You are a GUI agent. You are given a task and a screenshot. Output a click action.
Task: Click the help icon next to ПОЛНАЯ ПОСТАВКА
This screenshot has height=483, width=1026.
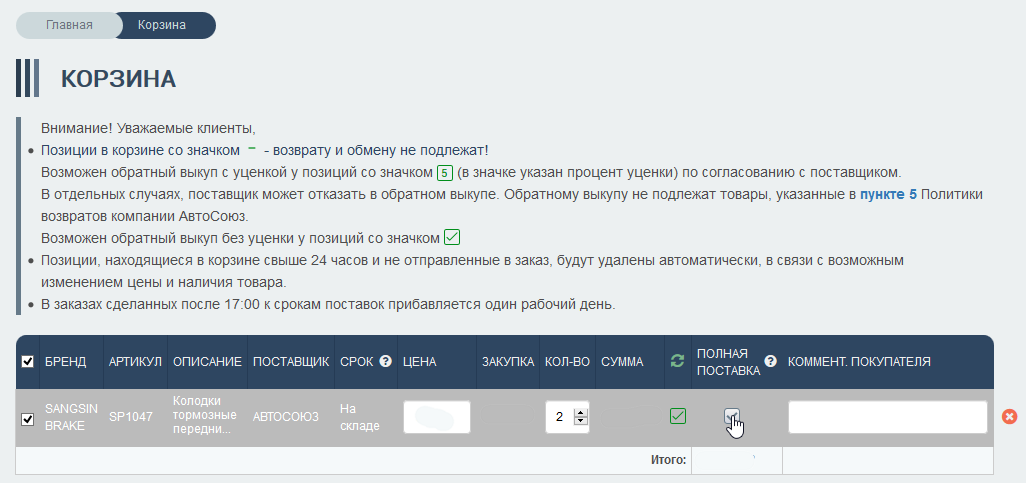point(770,361)
